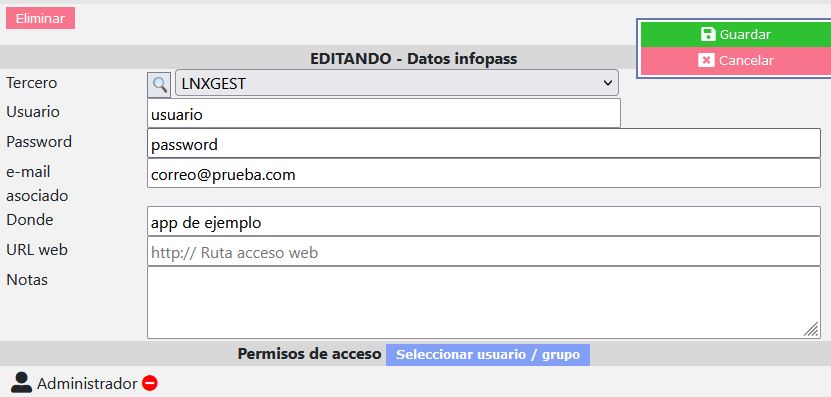Click the Donde field containing app de ejemplo
831x397 pixels.
pyautogui.click(x=484, y=221)
